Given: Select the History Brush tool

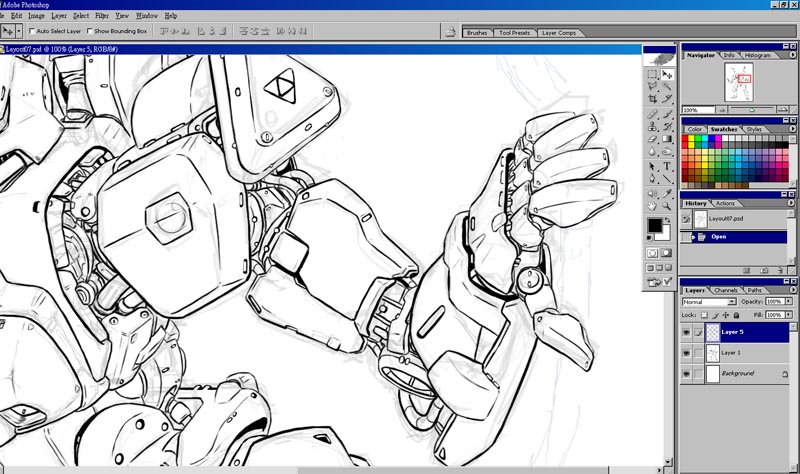Looking at the screenshot, I should [667, 127].
